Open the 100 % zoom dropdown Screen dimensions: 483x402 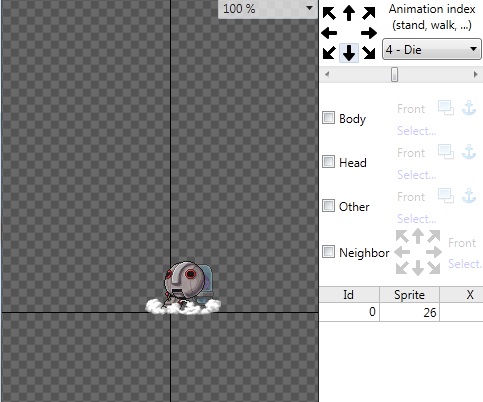click(x=268, y=9)
